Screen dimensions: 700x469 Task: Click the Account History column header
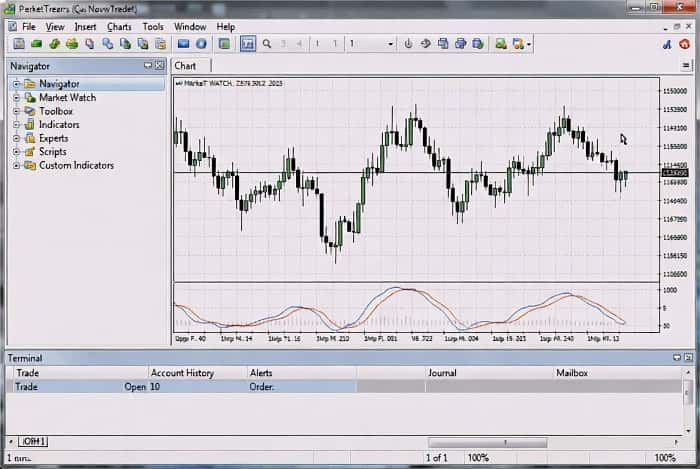182,373
